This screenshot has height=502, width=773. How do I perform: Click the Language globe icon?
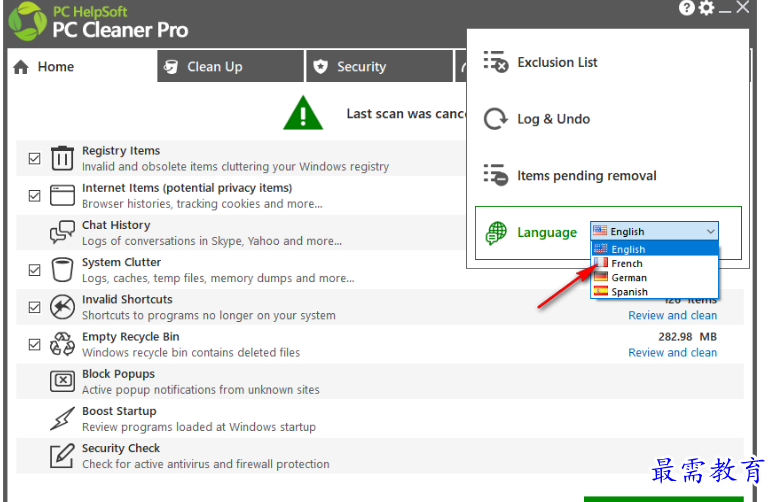496,233
